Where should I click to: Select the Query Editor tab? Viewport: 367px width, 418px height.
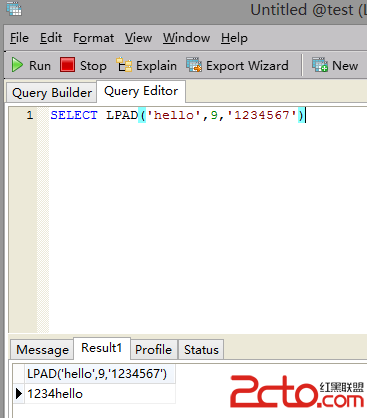(141, 91)
